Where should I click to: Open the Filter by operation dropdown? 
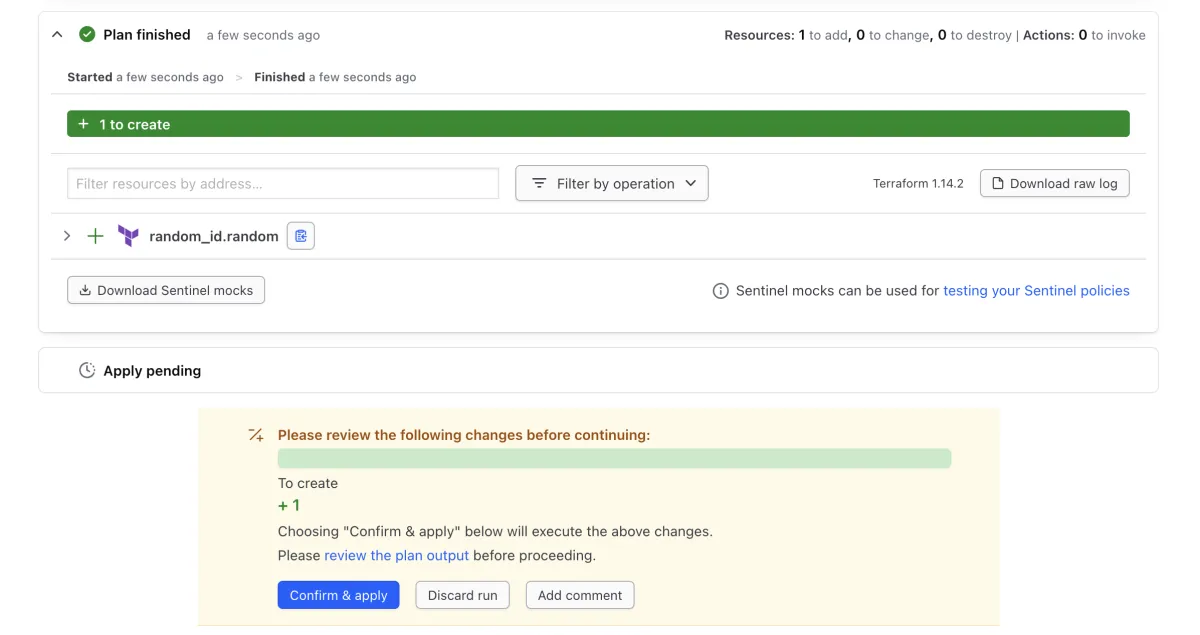click(x=612, y=183)
